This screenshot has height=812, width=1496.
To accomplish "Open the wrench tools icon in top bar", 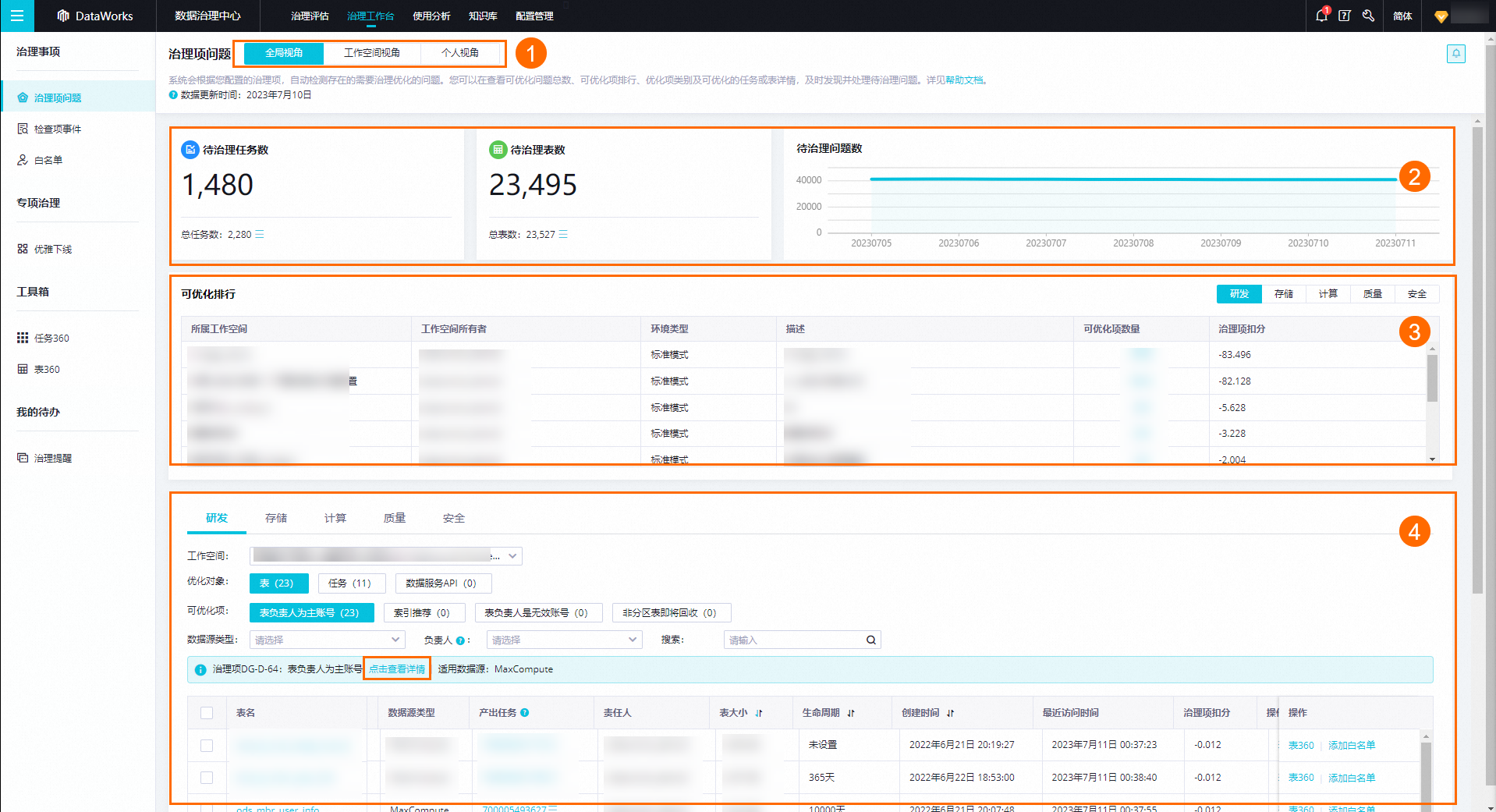I will click(x=1368, y=16).
